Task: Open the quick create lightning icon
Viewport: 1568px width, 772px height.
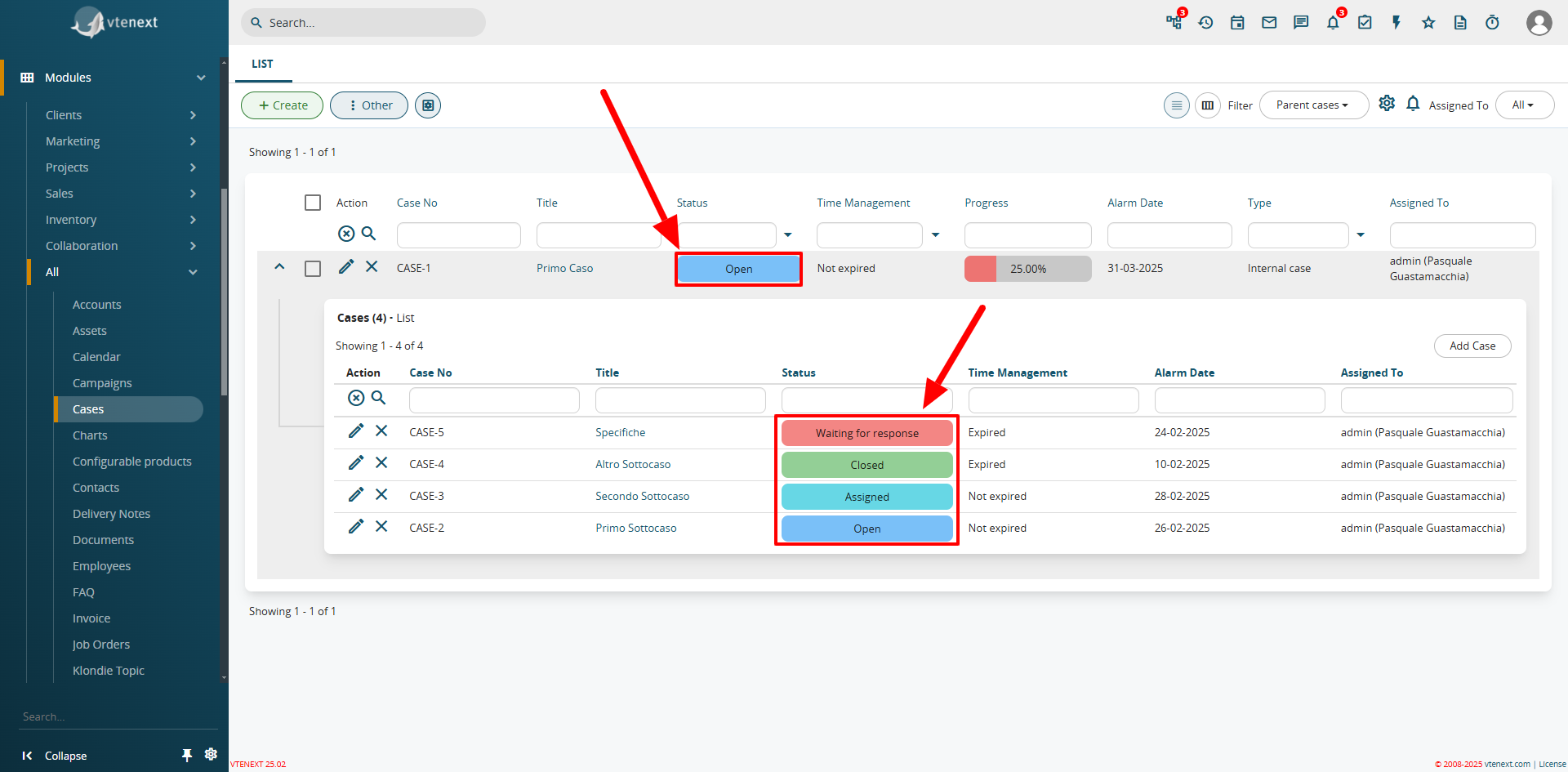Action: coord(1396,22)
